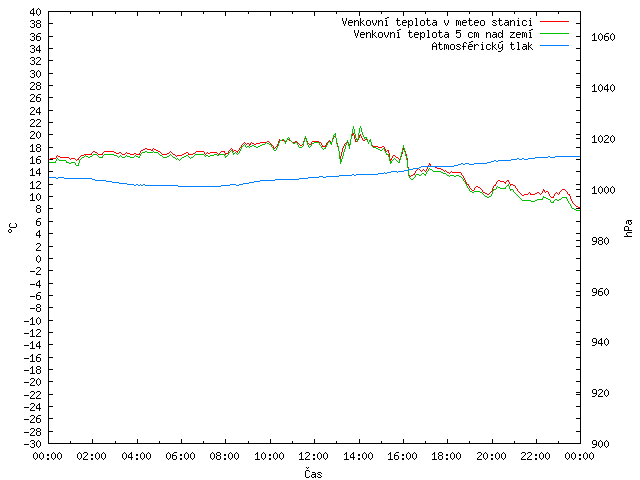Click the 18:00 time axis label
This screenshot has width=640, height=480.
point(447,456)
